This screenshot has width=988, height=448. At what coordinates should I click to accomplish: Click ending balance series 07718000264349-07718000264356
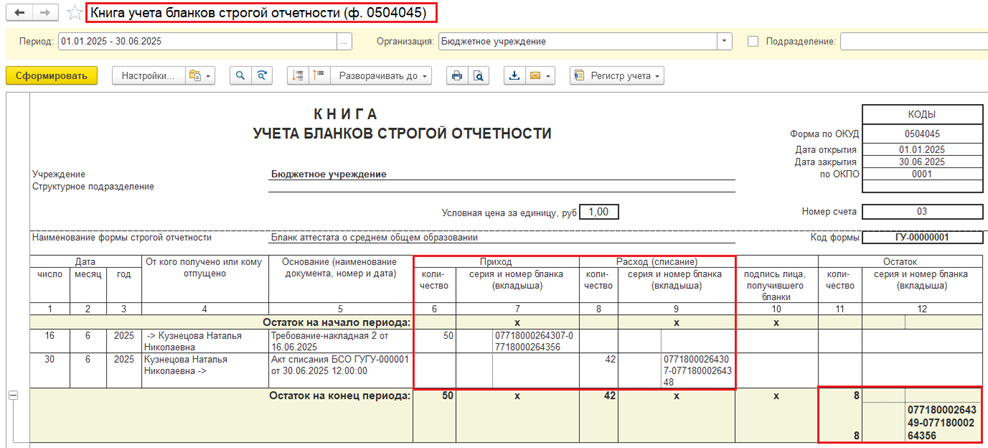pyautogui.click(x=943, y=423)
